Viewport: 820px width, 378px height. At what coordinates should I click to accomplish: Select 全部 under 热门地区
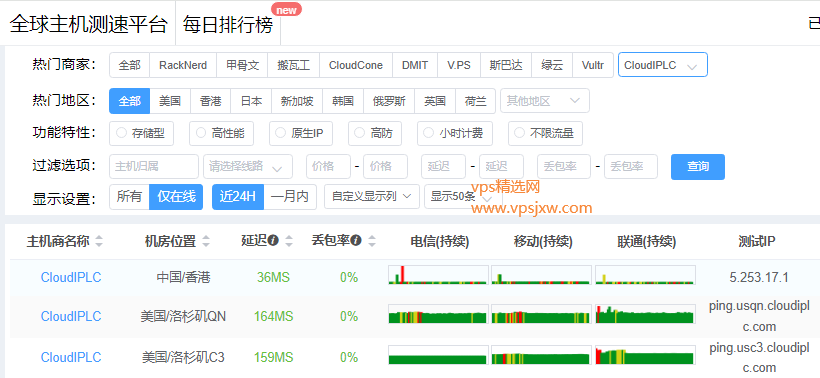tap(129, 101)
